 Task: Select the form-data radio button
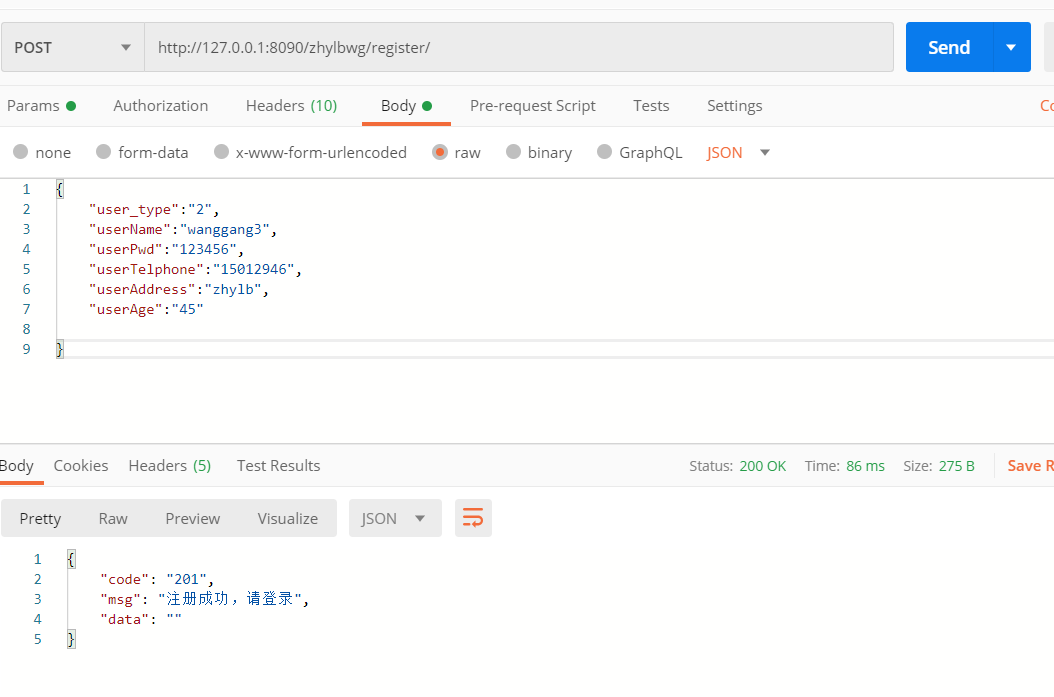click(x=104, y=152)
